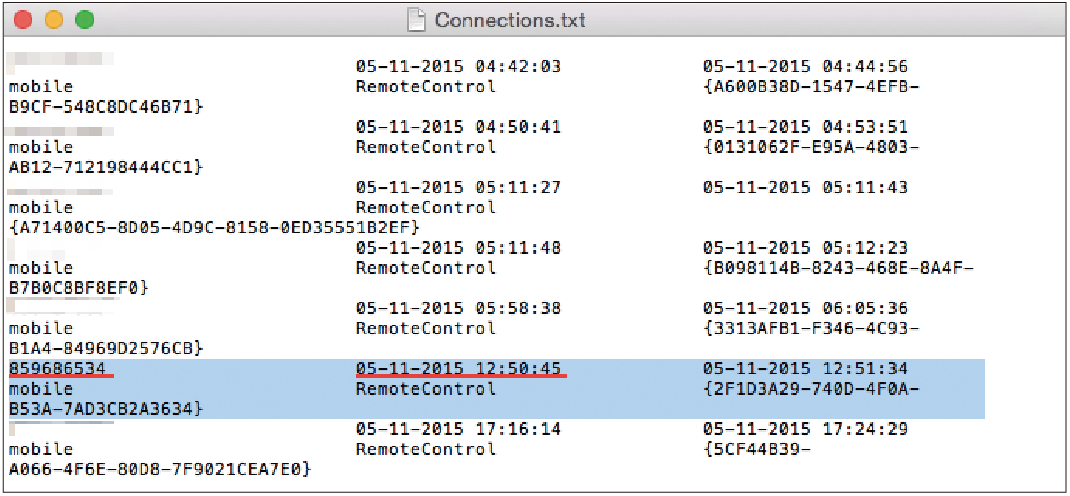This screenshot has width=1070, height=496.
Task: Click the underlined timestamp 05-11-2015 12:50:45
Action: tap(458, 369)
